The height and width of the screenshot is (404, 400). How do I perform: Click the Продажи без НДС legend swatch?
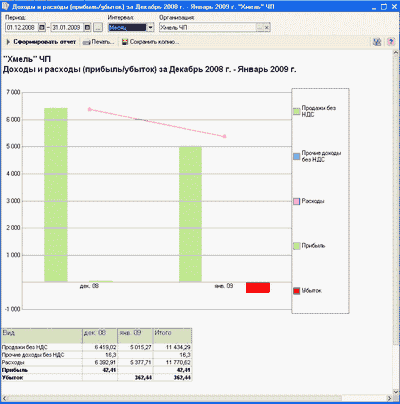(297, 111)
